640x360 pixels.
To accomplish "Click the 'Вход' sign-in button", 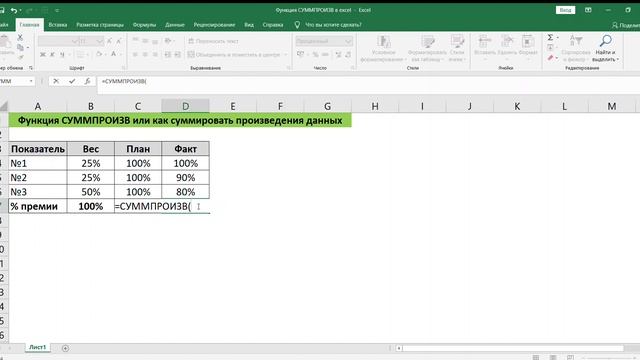I will click(565, 10).
